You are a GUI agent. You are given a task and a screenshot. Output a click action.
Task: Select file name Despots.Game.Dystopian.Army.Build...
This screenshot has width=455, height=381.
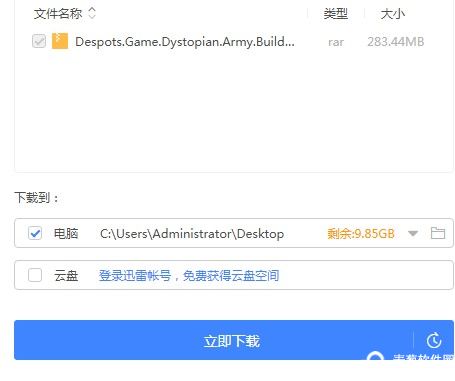[x=185, y=42]
